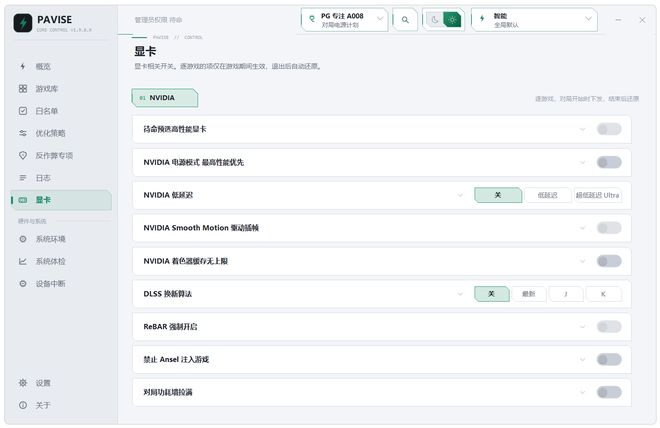Choose 最新 for DLSS preset

coord(529,294)
